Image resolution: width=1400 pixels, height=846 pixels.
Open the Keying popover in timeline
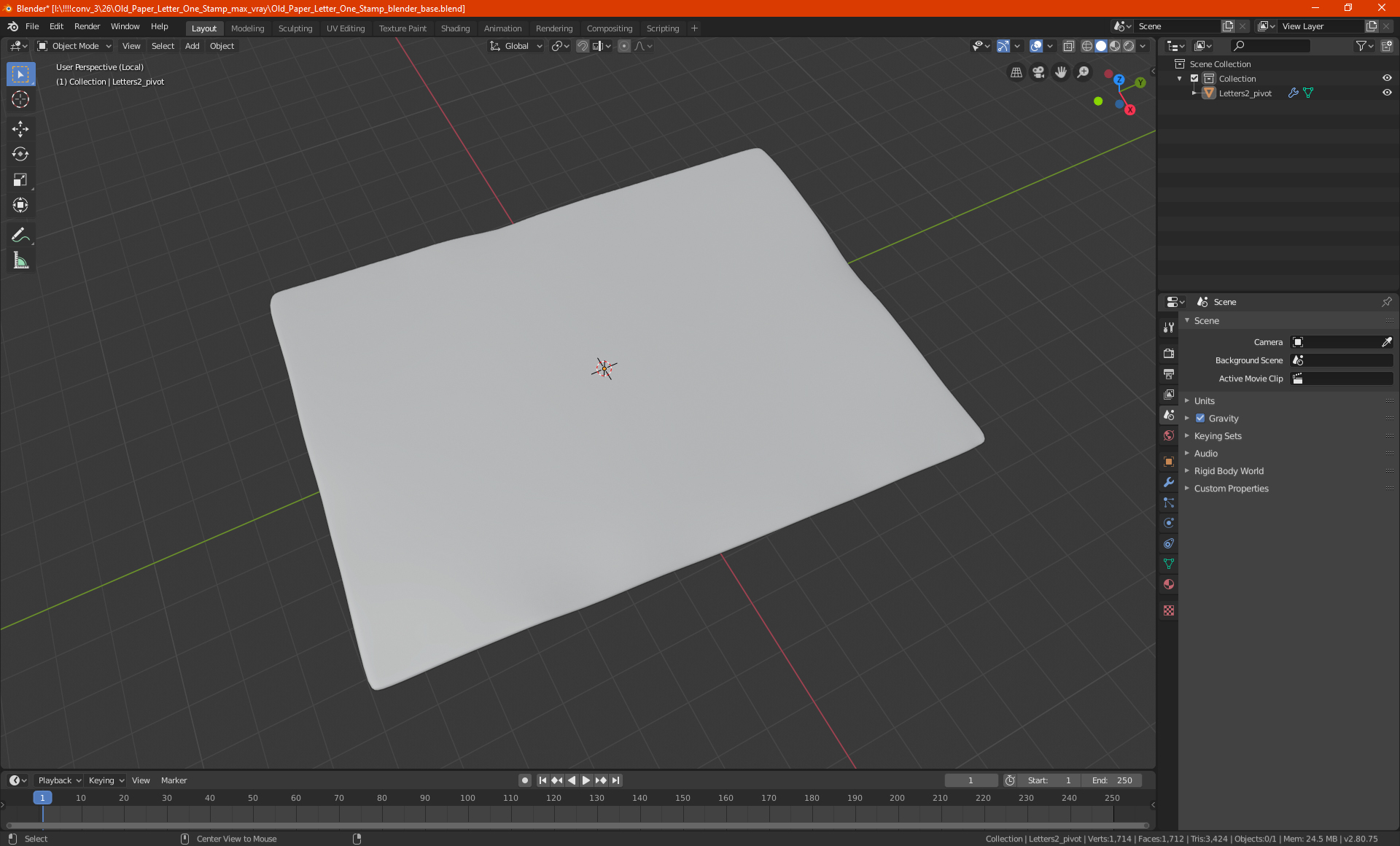[x=106, y=780]
